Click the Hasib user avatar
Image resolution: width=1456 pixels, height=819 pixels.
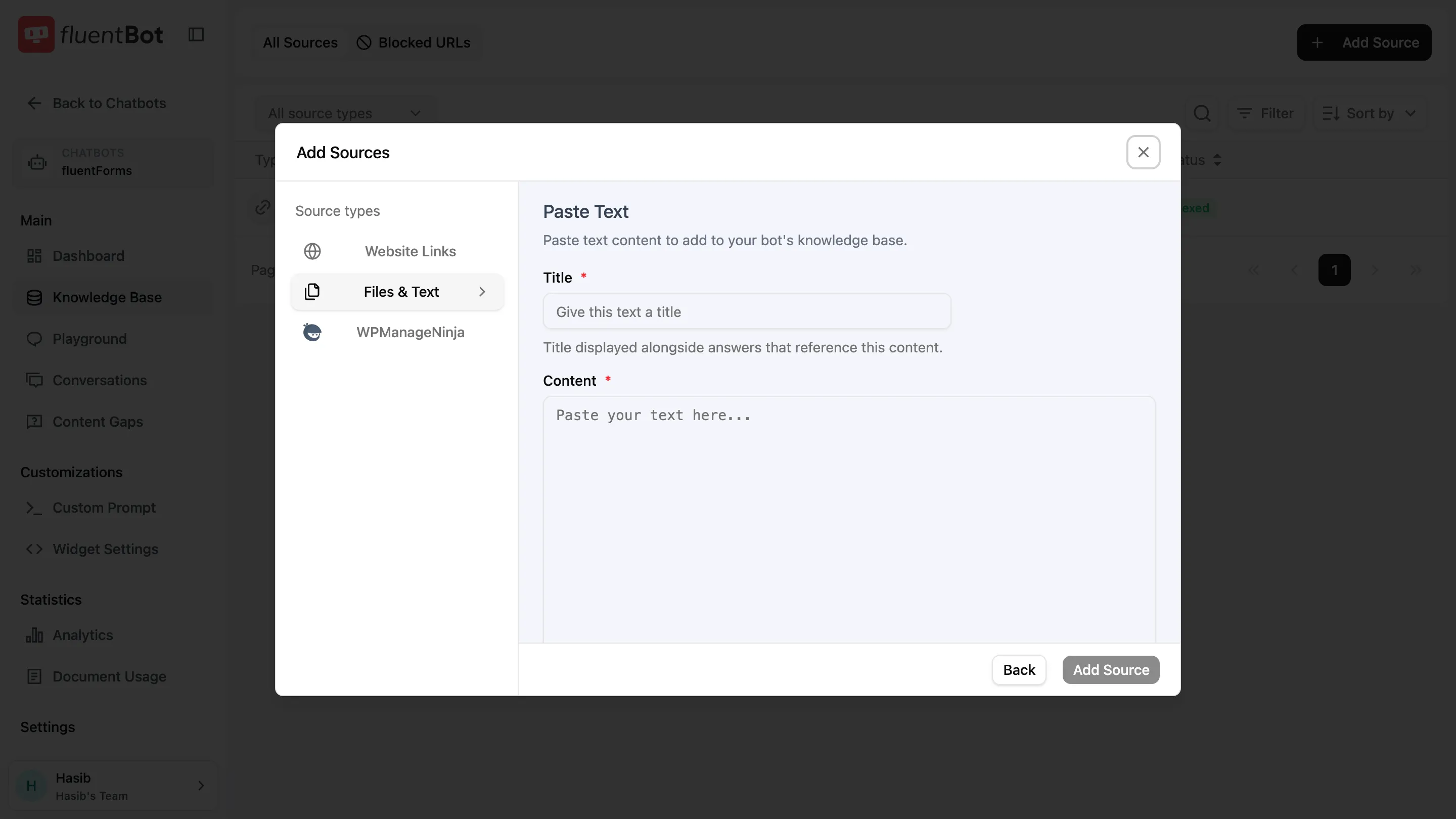point(32,786)
